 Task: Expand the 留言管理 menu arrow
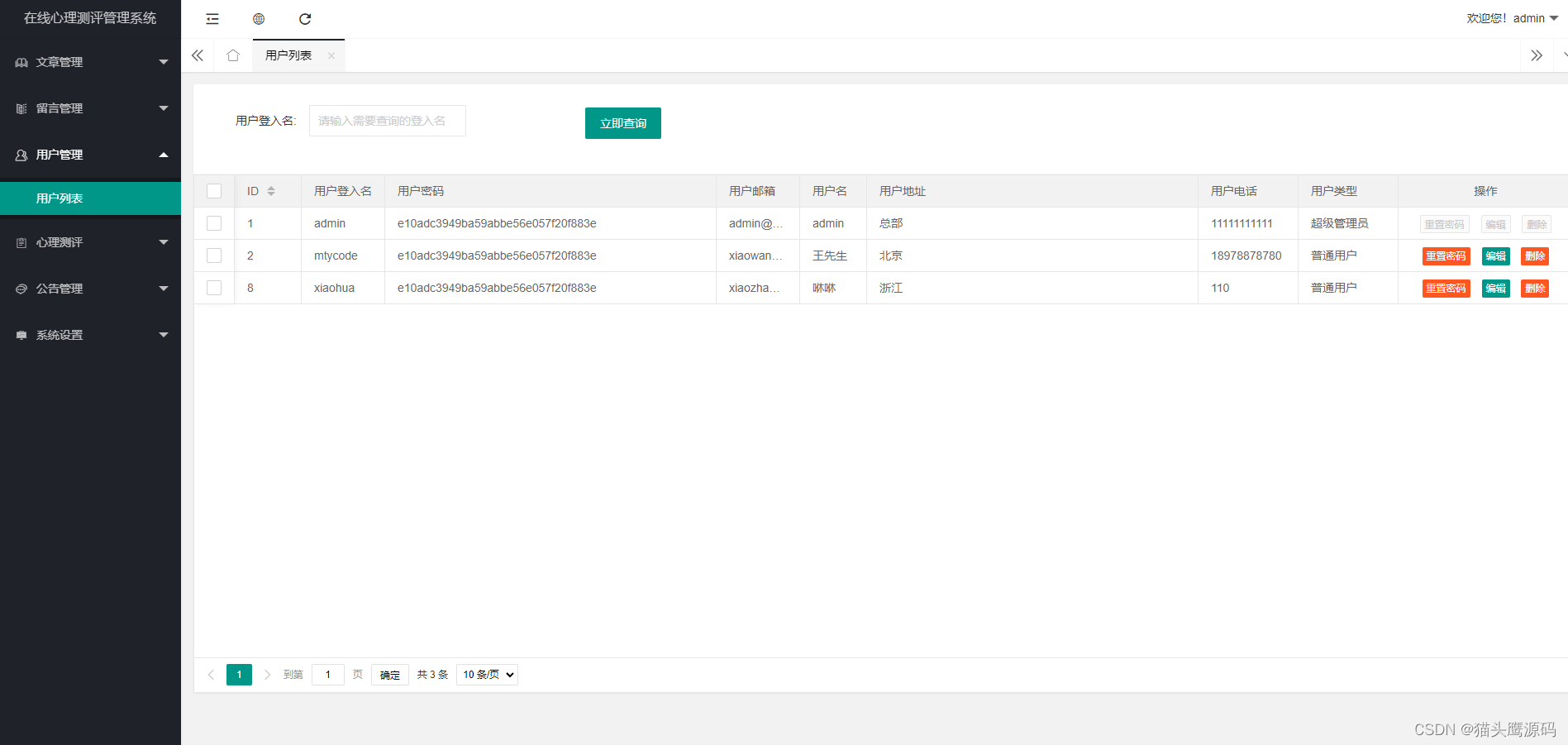click(164, 108)
